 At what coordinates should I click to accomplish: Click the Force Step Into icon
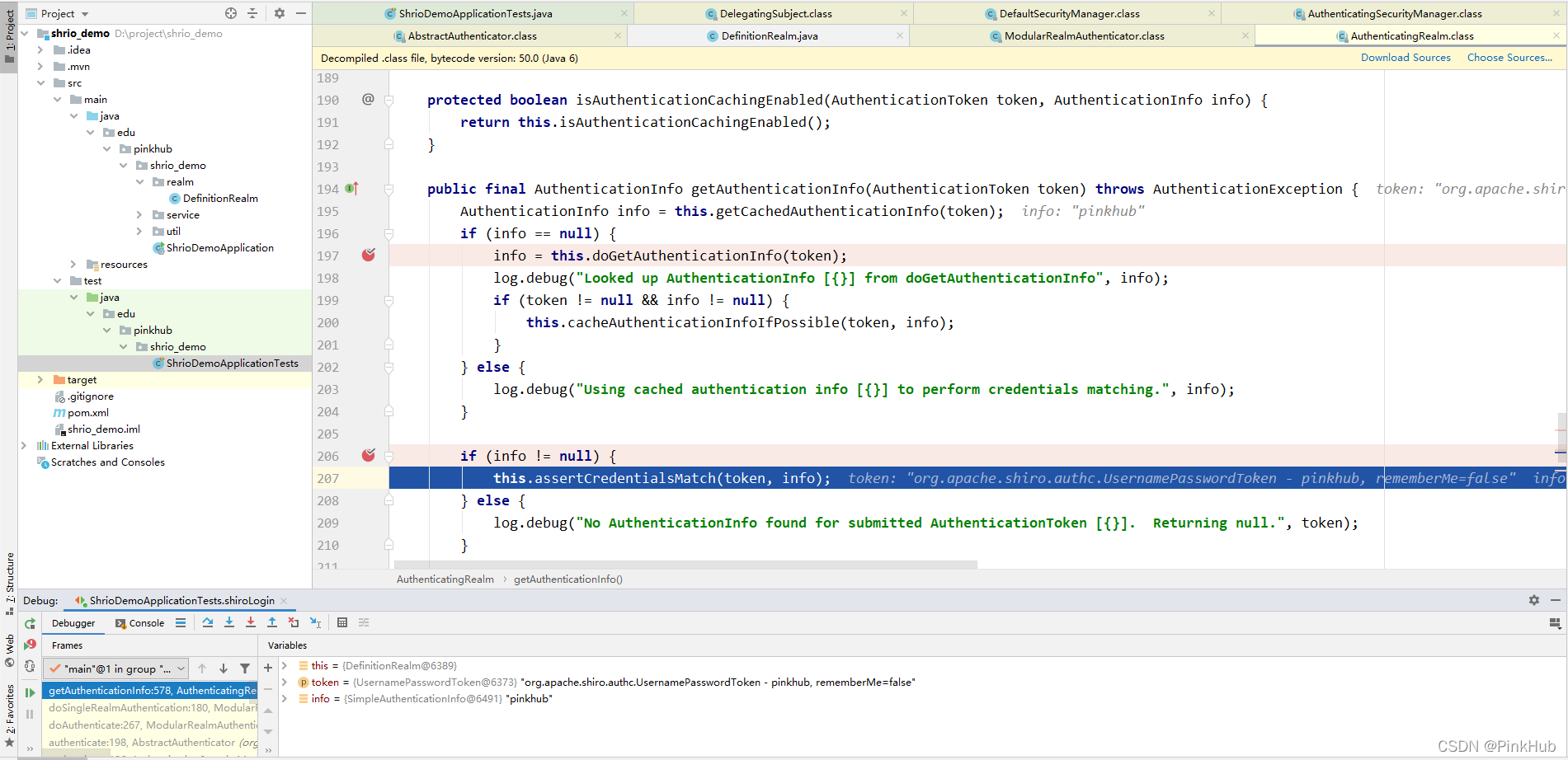[x=251, y=623]
